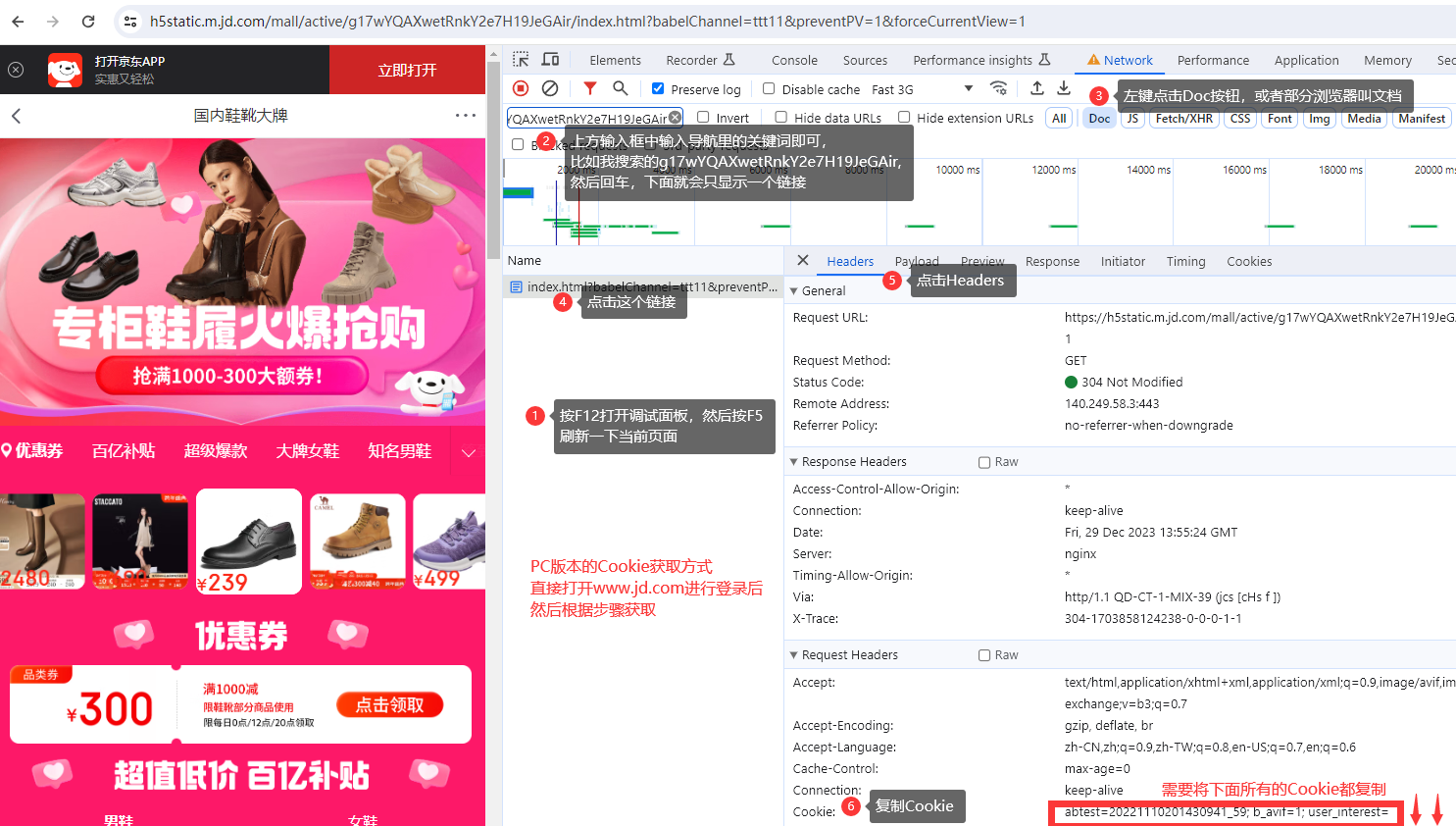Image resolution: width=1456 pixels, height=826 pixels.
Task: Open network conditions wifi icon
Action: point(998,88)
